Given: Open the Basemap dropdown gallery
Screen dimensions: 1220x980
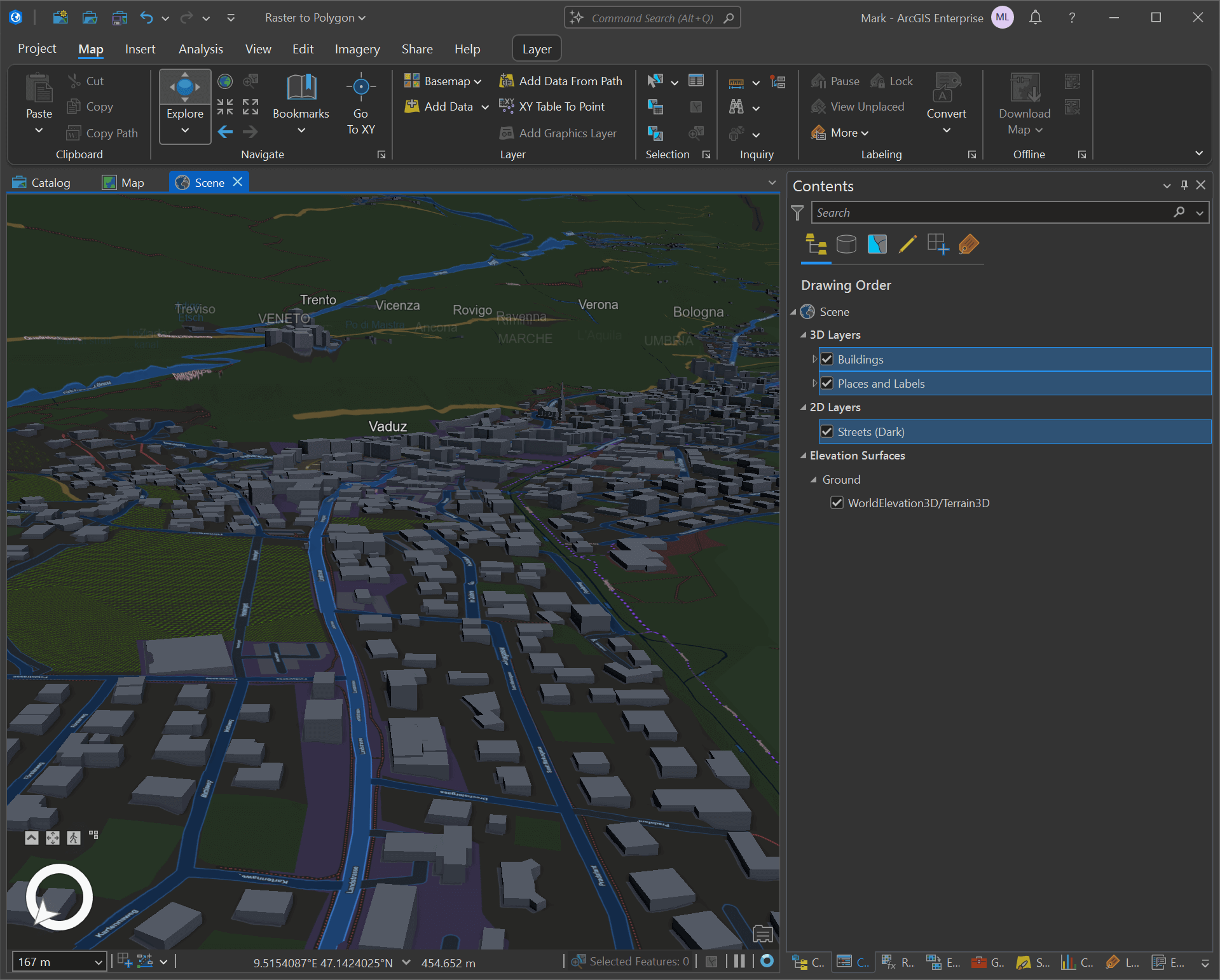Looking at the screenshot, I should pyautogui.click(x=443, y=81).
